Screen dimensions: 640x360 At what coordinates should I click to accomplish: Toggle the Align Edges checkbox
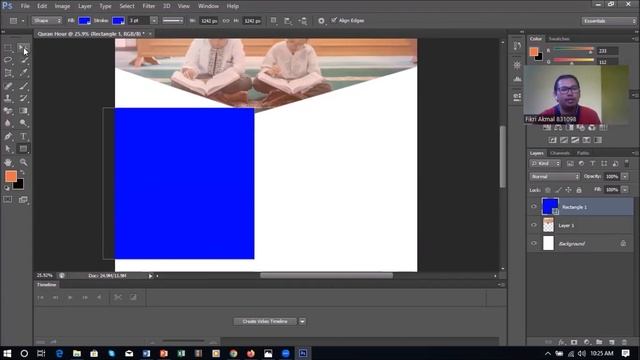[334, 20]
